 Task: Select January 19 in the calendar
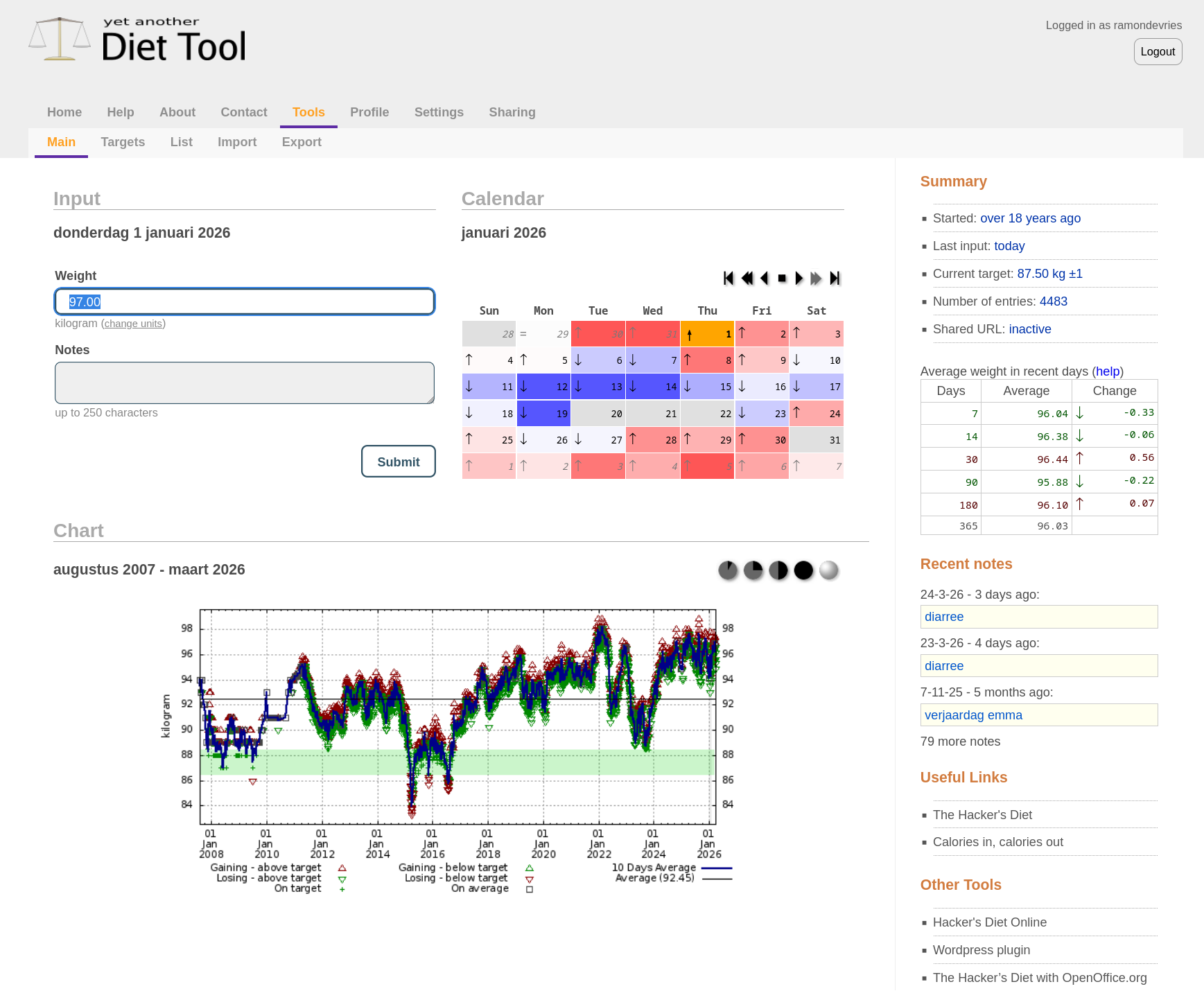(x=544, y=414)
